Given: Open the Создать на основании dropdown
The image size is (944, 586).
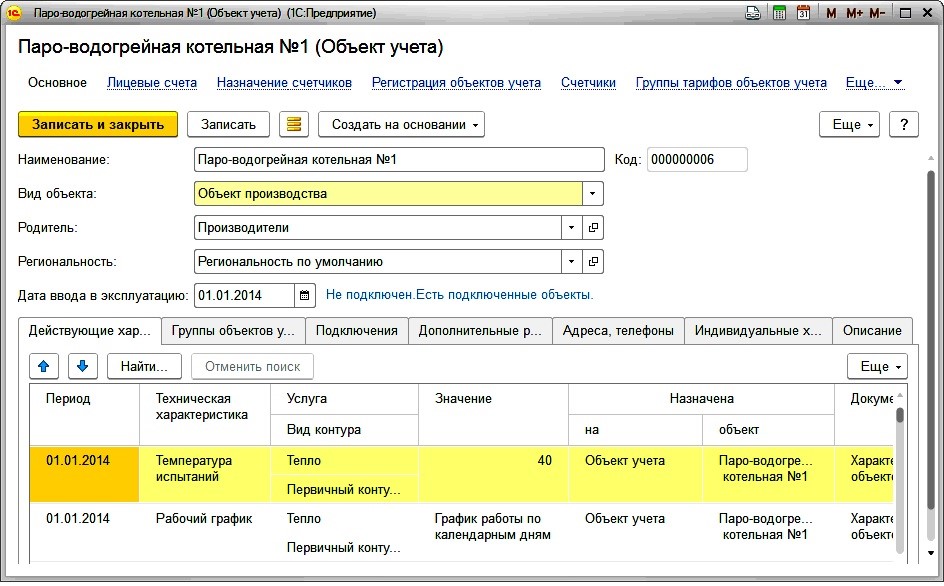Looking at the screenshot, I should point(401,124).
